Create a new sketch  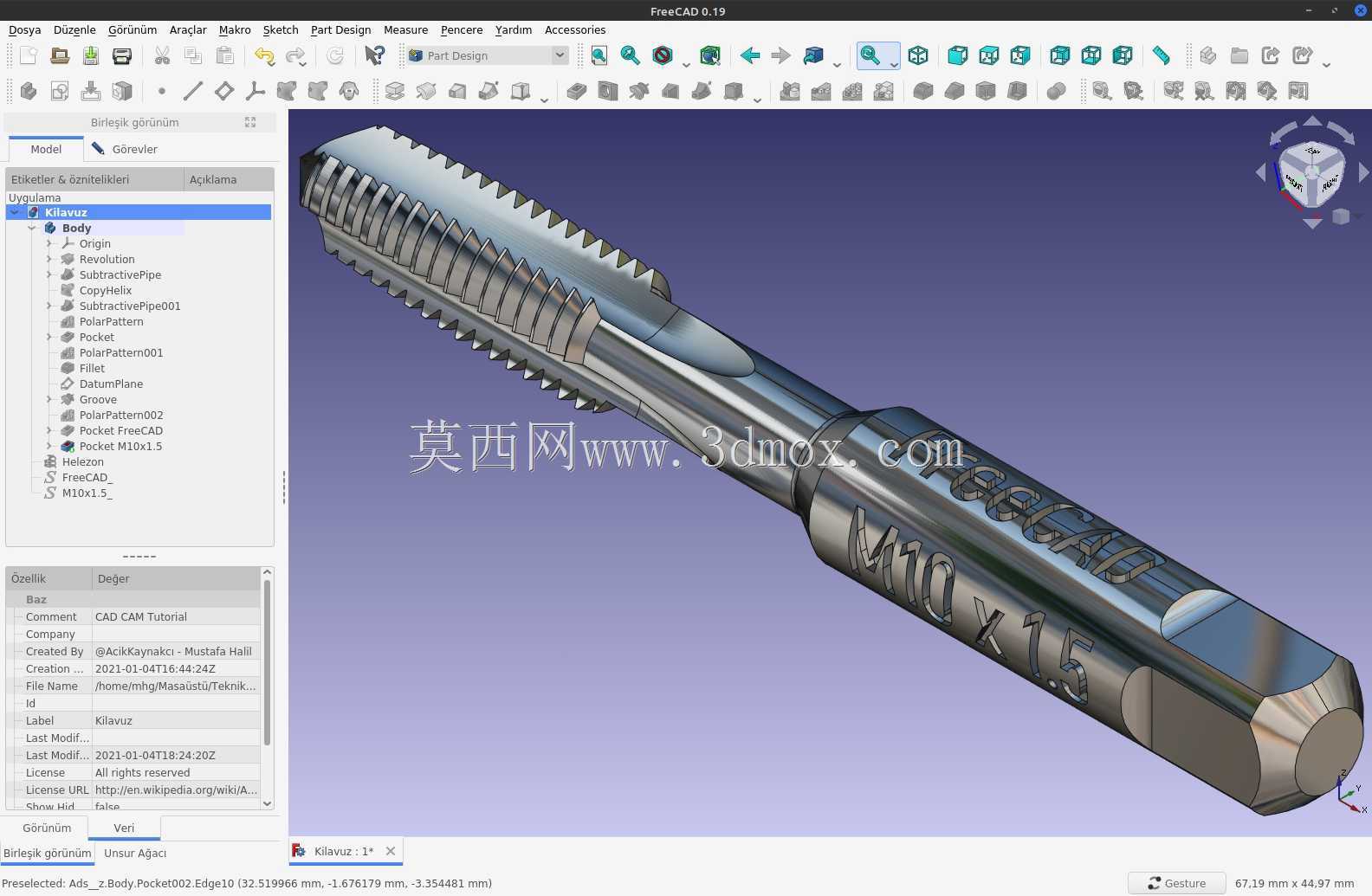[x=60, y=91]
